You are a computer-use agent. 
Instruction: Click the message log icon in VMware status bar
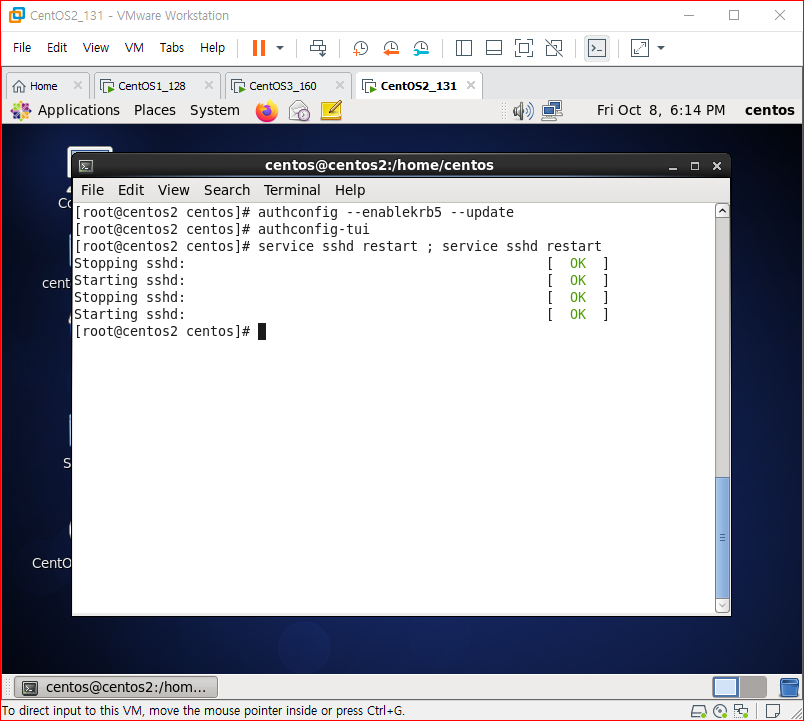tap(773, 711)
